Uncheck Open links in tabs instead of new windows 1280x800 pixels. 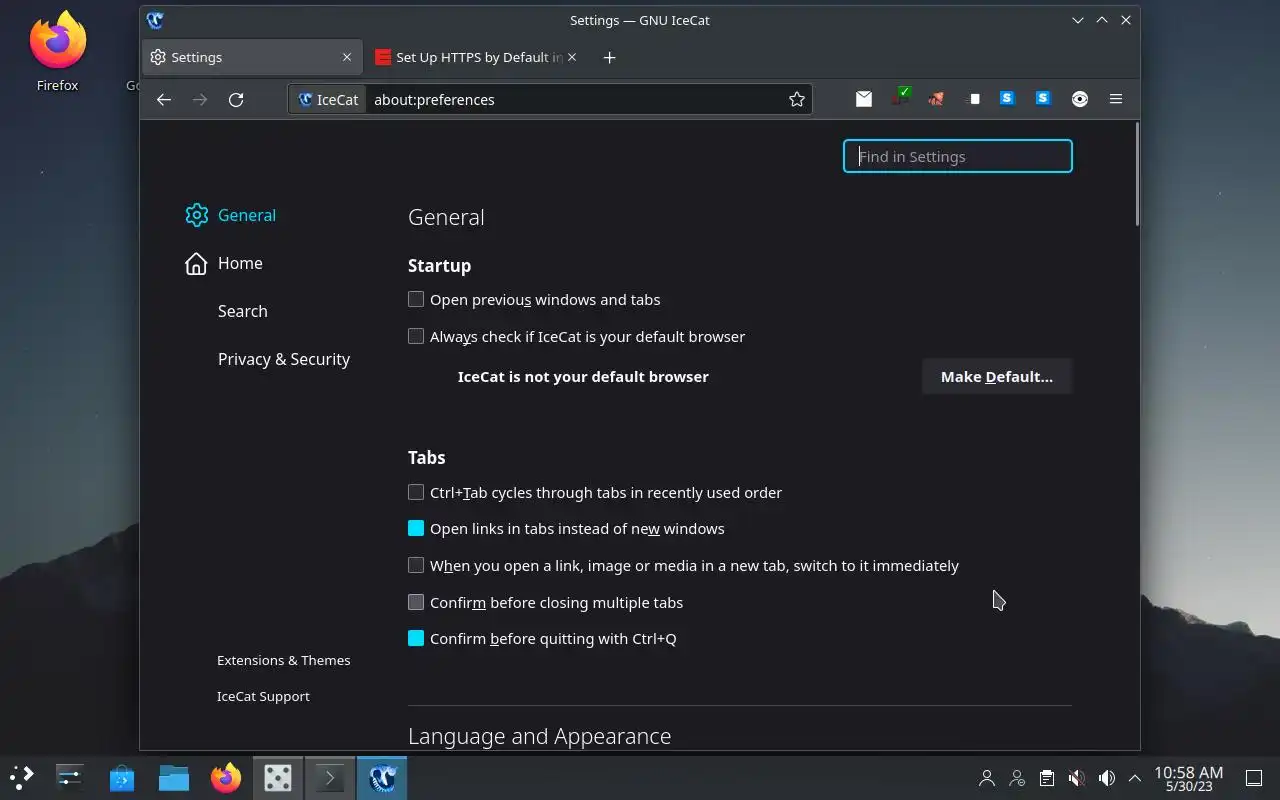tap(416, 528)
